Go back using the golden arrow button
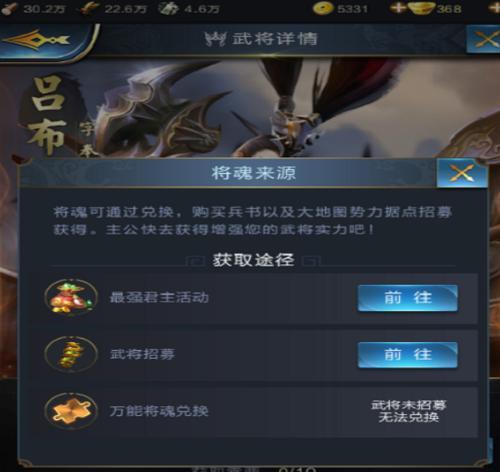The height and width of the screenshot is (472, 500). (37, 41)
